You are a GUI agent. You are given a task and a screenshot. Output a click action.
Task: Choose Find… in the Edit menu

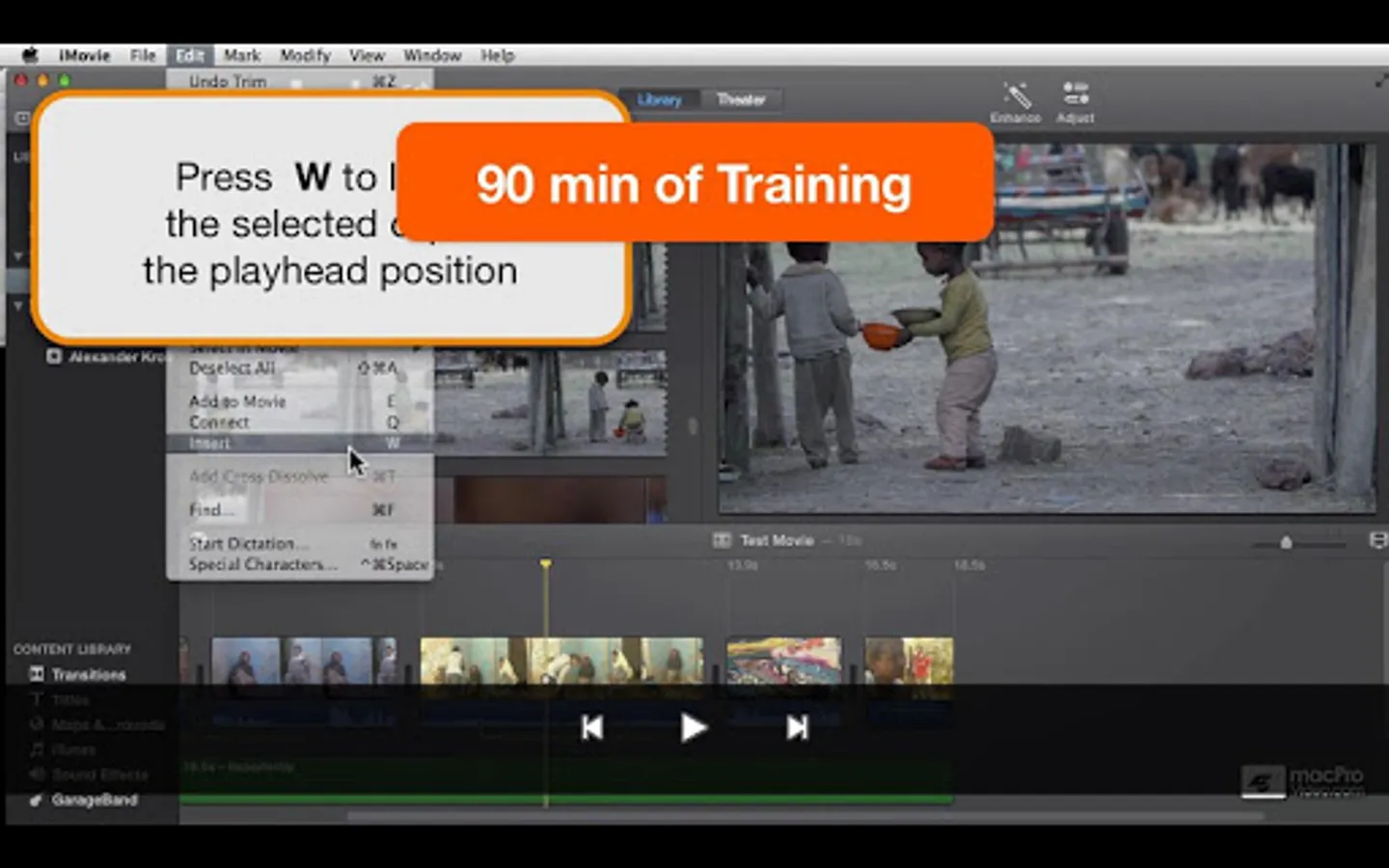pos(300,510)
